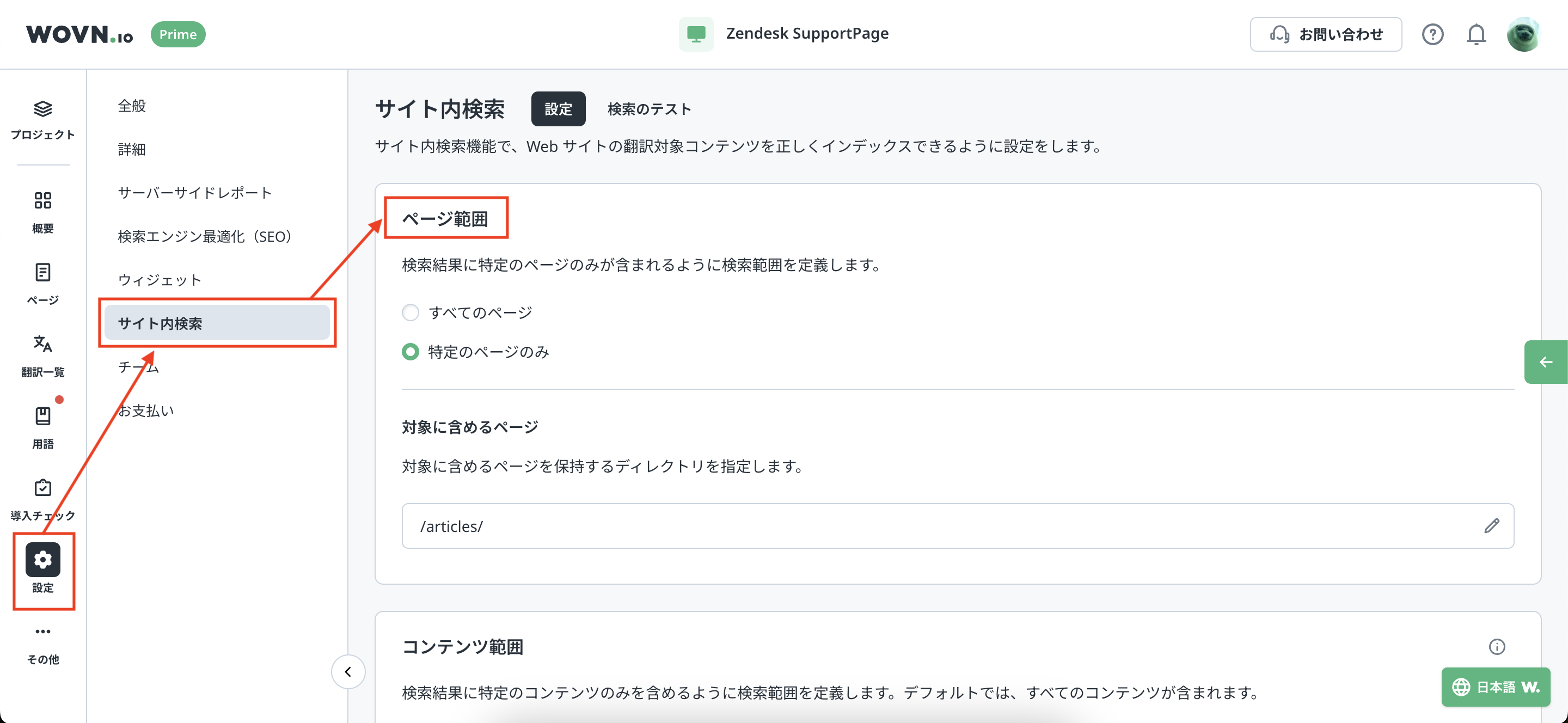The height and width of the screenshot is (723, 1568).
Task: Open the プロジェクト layers icon
Action: [42, 109]
